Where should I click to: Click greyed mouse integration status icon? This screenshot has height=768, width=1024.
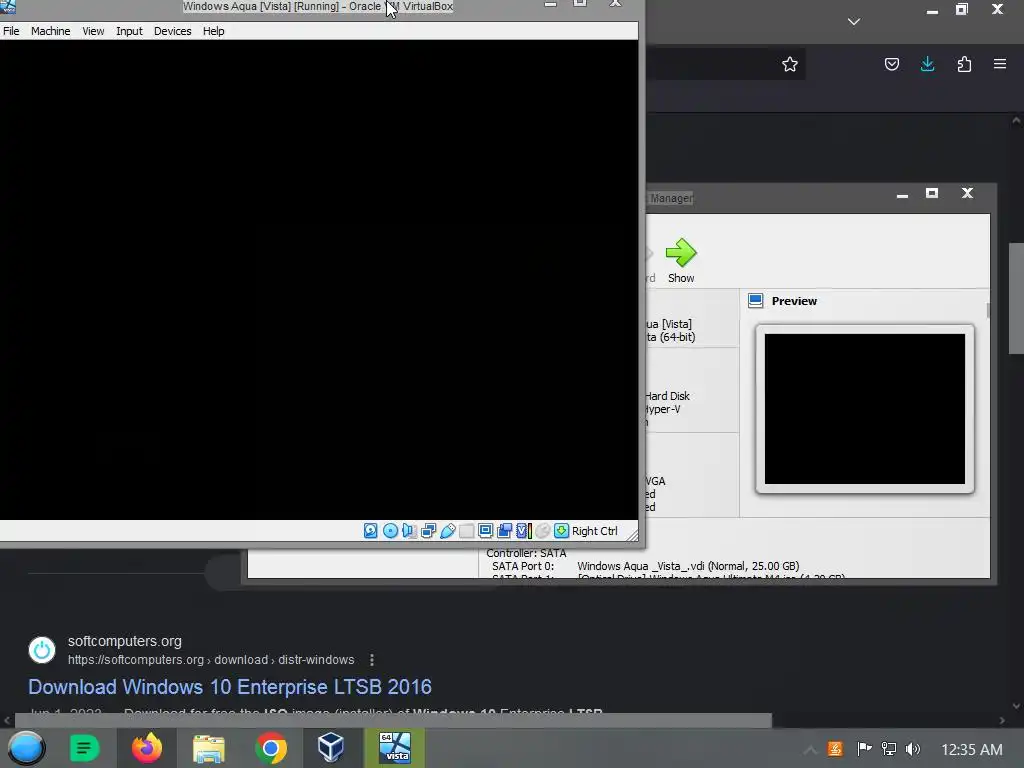click(x=542, y=531)
